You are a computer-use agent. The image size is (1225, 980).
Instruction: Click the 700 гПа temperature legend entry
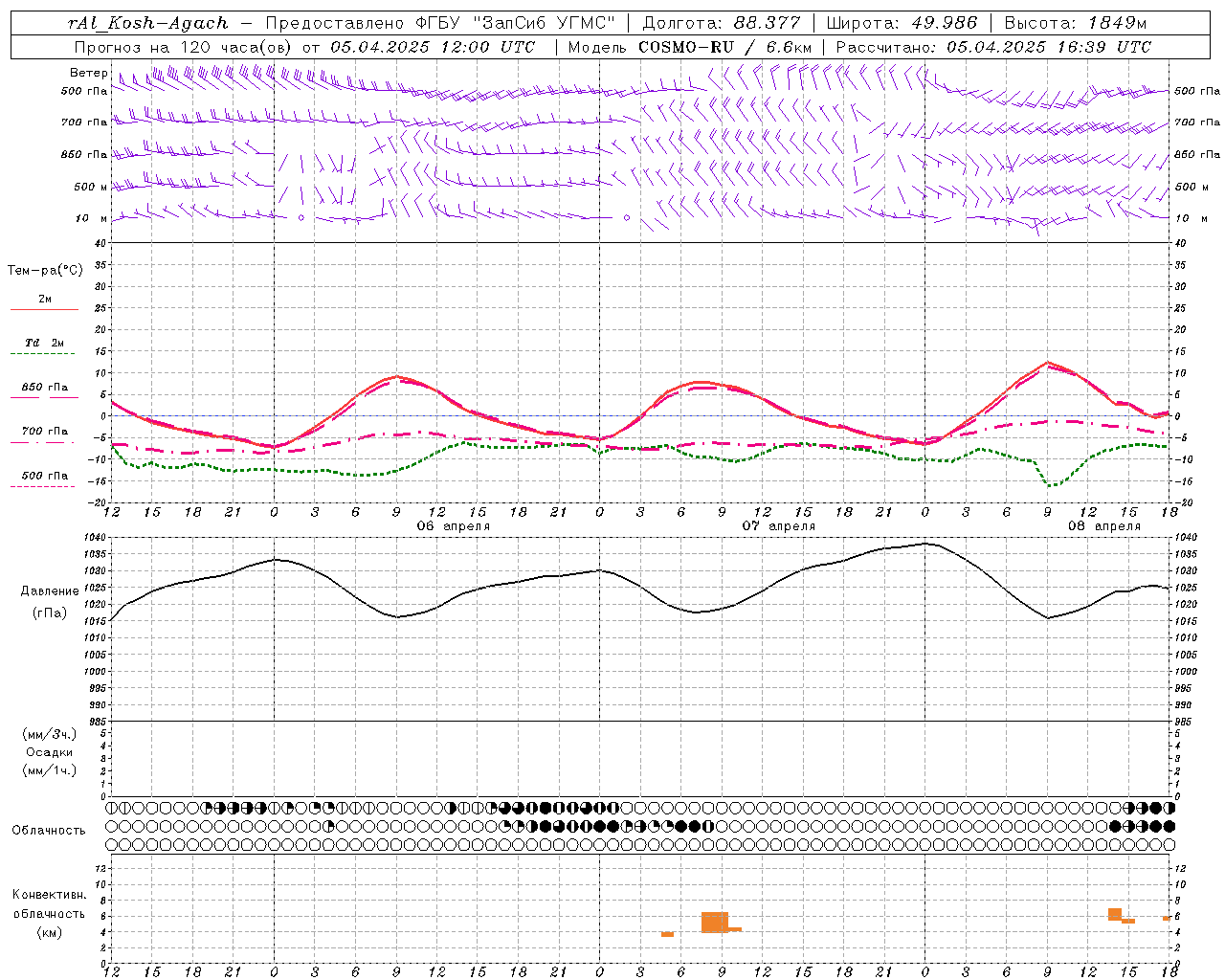click(x=45, y=432)
